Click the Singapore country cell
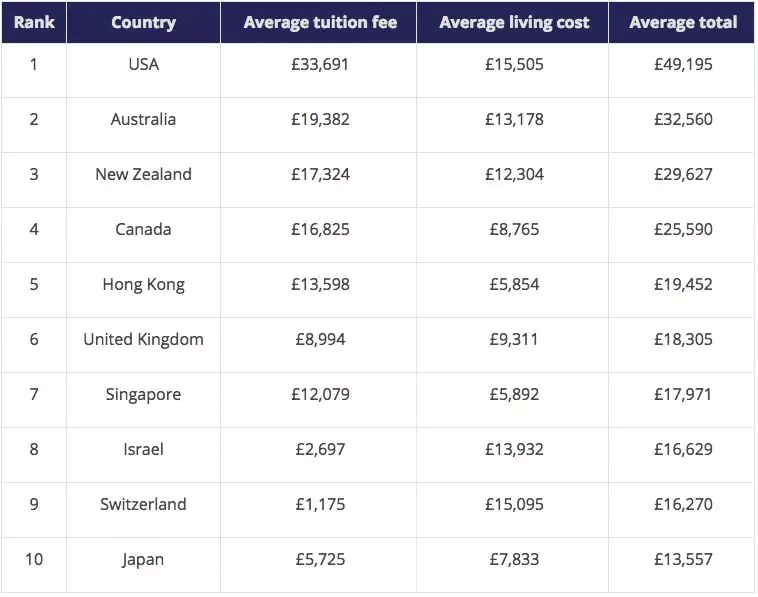The height and width of the screenshot is (597, 758). click(143, 395)
